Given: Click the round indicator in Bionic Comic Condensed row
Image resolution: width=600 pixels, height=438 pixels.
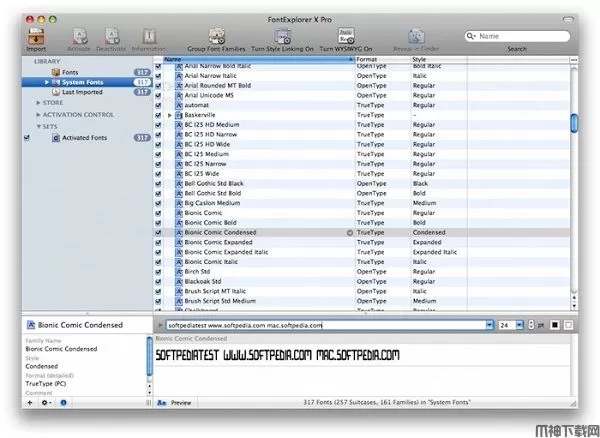Looking at the screenshot, I should pyautogui.click(x=350, y=233).
